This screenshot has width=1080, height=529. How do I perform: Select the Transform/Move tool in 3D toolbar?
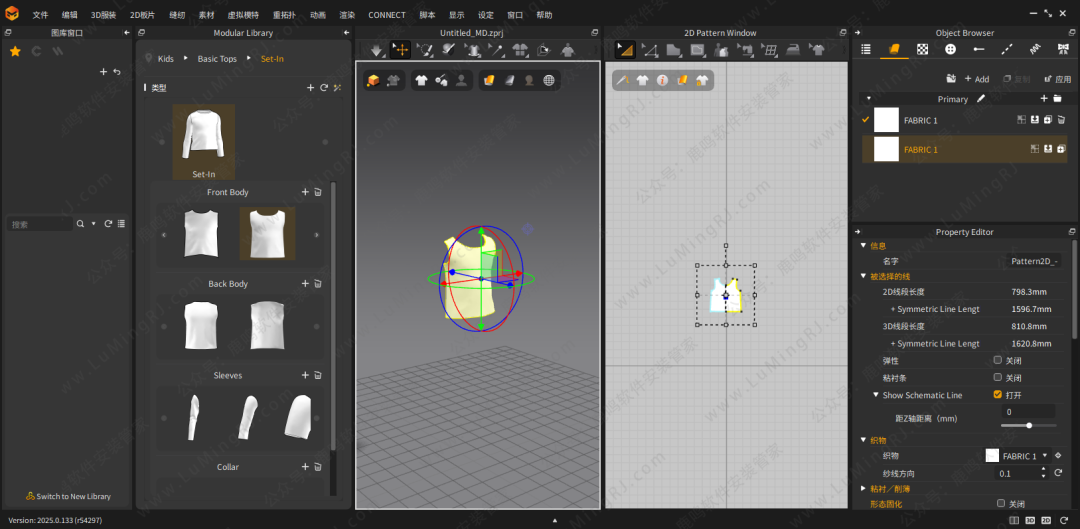coord(400,50)
